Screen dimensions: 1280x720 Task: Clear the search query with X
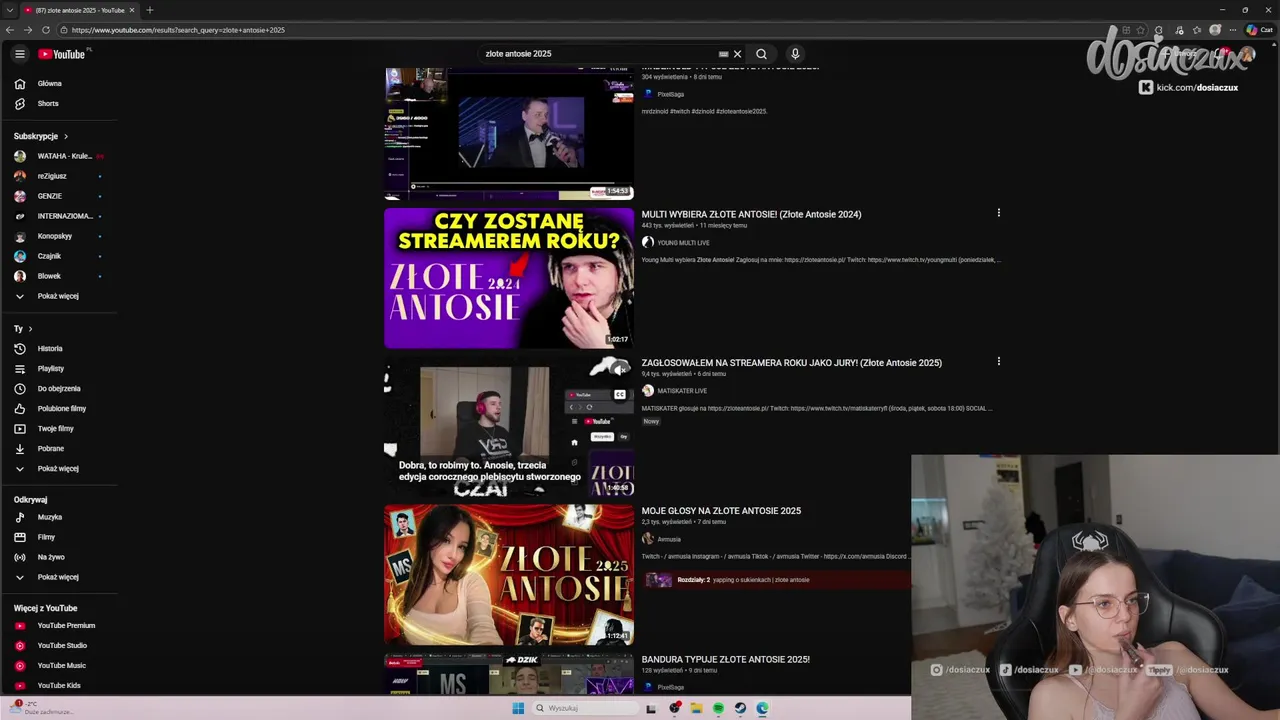pos(738,54)
